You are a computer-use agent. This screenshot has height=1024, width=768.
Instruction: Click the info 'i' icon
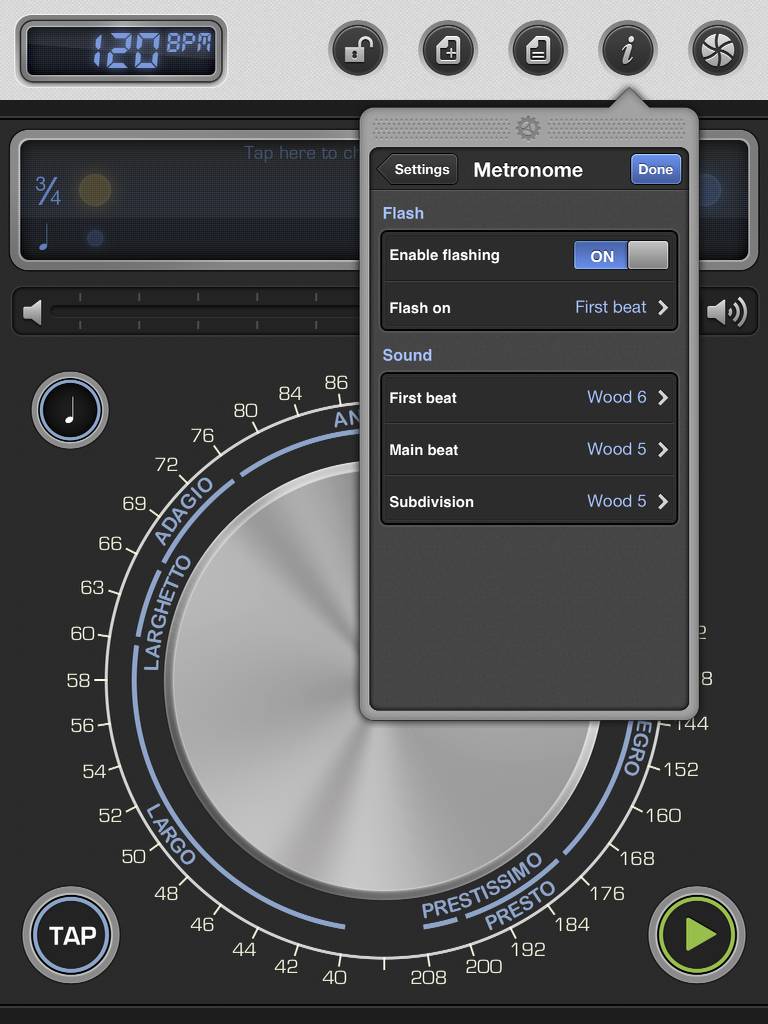[x=628, y=50]
